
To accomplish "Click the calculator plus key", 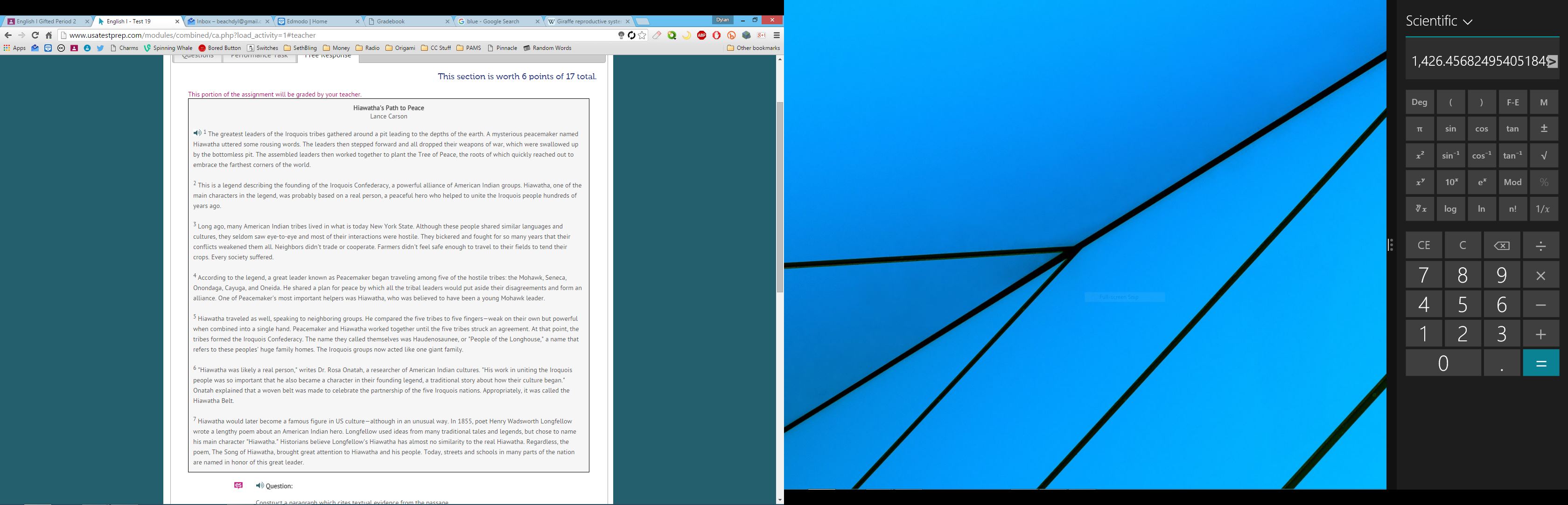I will [1540, 333].
